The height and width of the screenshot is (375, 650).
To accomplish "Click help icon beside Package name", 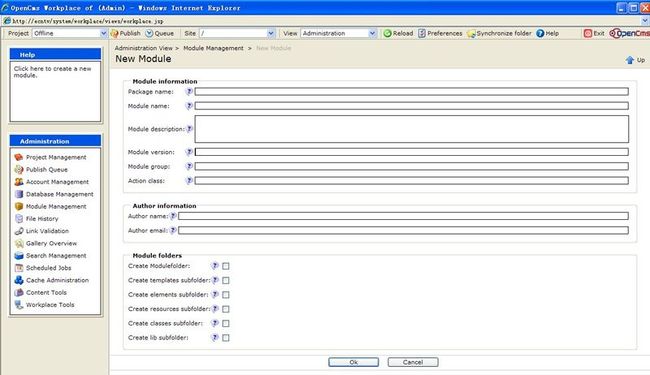I will pos(189,92).
